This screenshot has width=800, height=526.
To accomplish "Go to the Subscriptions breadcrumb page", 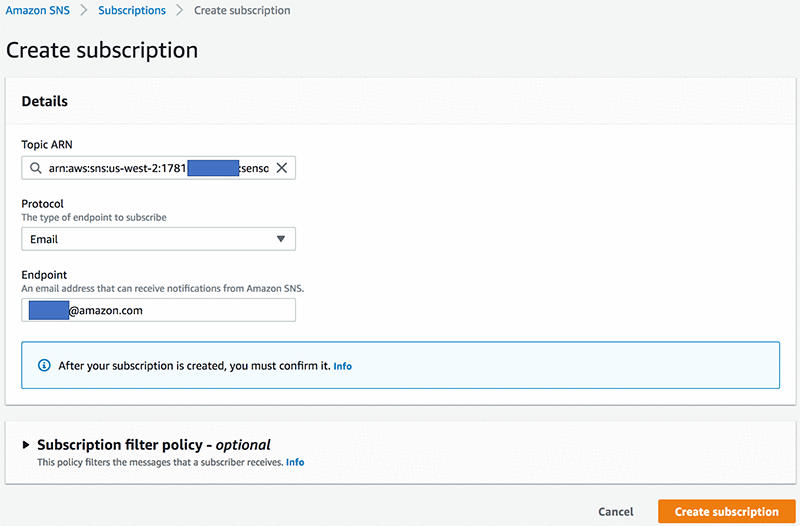I will (132, 11).
